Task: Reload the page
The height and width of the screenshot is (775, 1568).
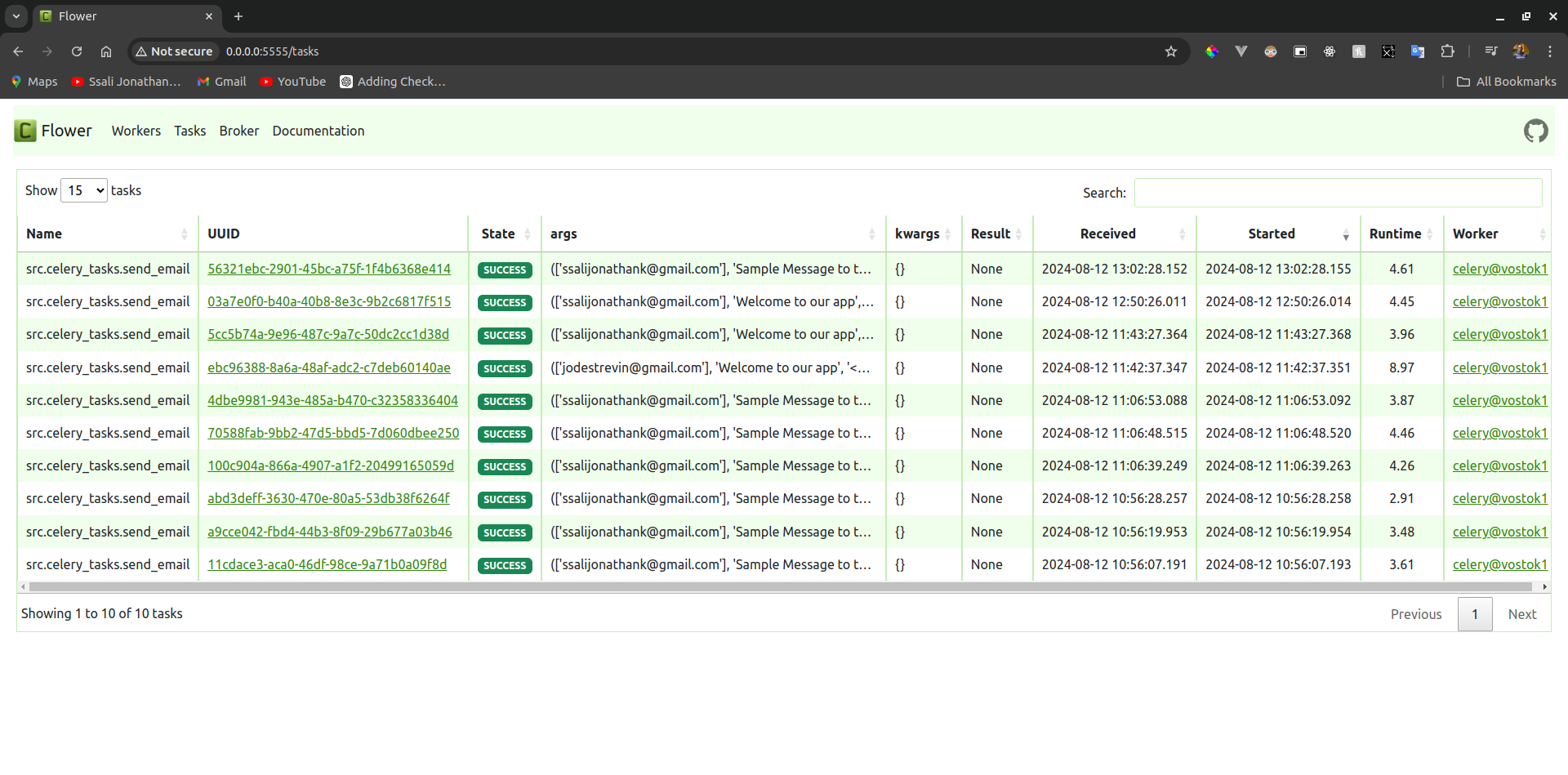Action: coord(77,51)
